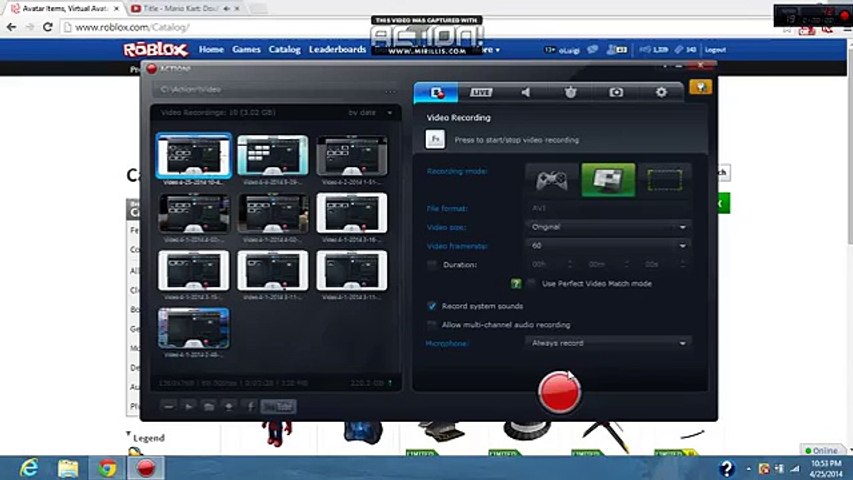Select the third recording thumbnail in top row
853x480 pixels.
[352, 156]
